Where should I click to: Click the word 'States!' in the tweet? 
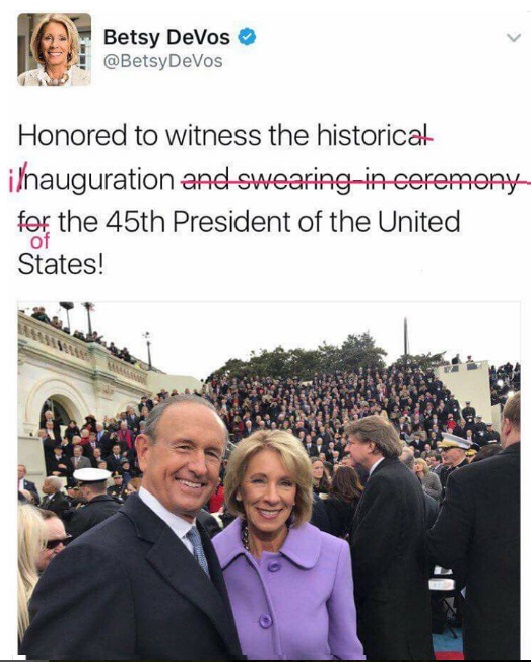60,265
